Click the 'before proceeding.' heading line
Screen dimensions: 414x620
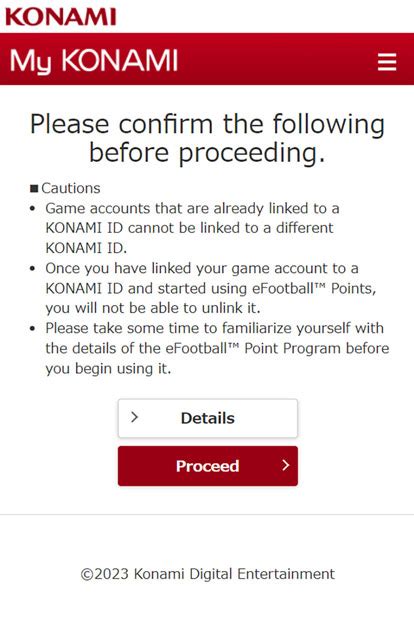(207, 153)
